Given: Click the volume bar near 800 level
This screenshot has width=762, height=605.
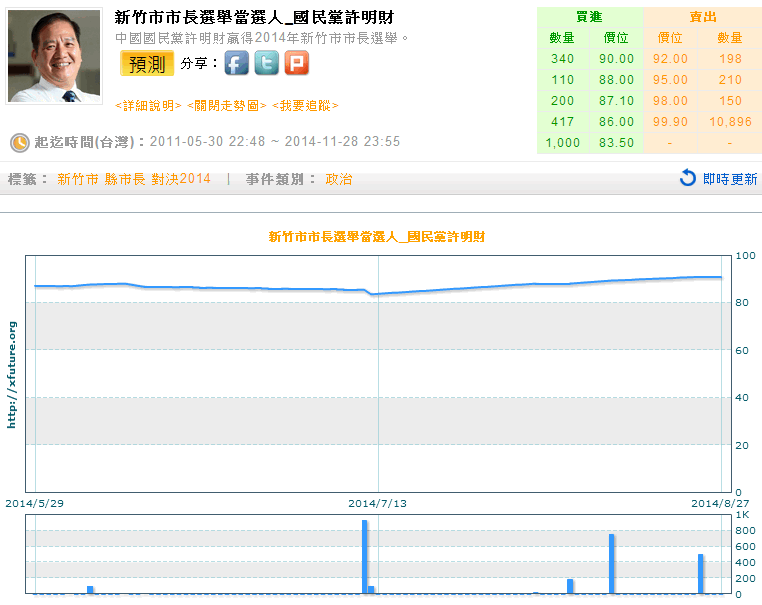Looking at the screenshot, I should click(611, 564).
